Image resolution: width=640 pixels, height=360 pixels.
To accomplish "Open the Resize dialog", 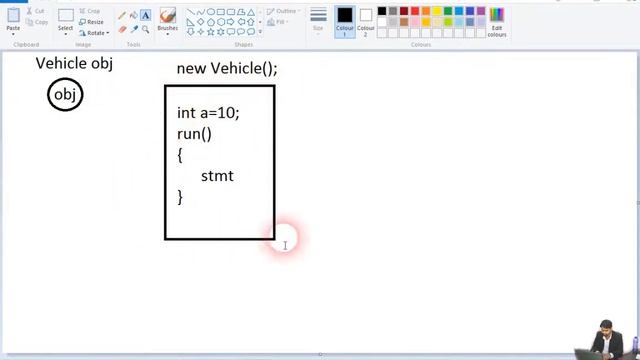I will 91,22.
